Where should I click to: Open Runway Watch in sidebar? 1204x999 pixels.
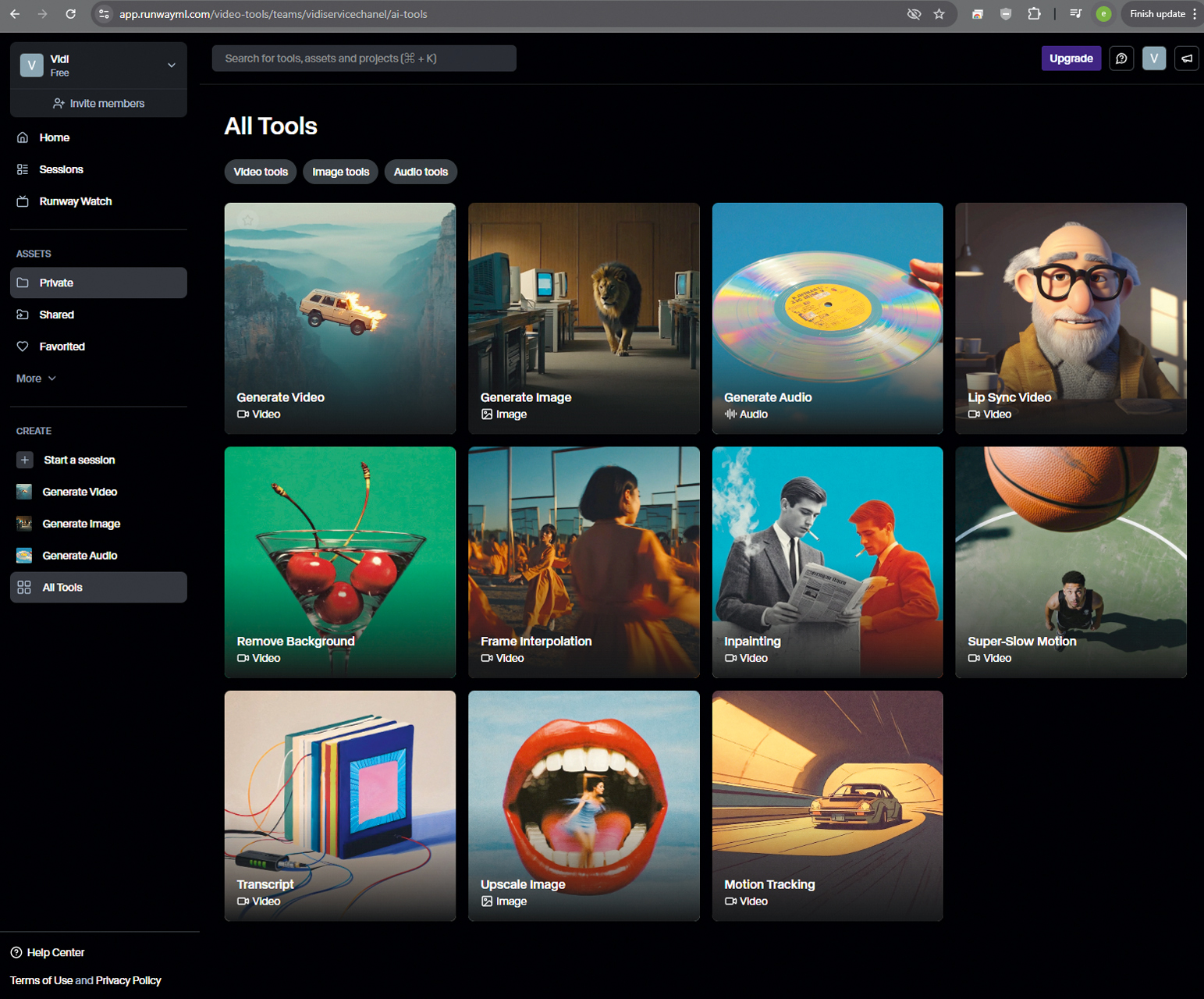[75, 201]
